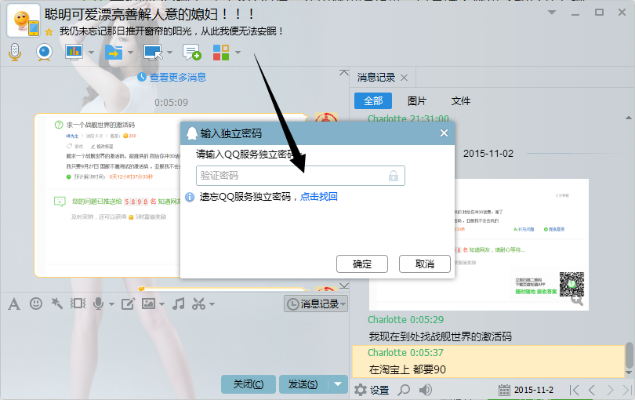The image size is (635, 400).
Task: Expand the remote desktop dropdown arrow
Action: 170,52
